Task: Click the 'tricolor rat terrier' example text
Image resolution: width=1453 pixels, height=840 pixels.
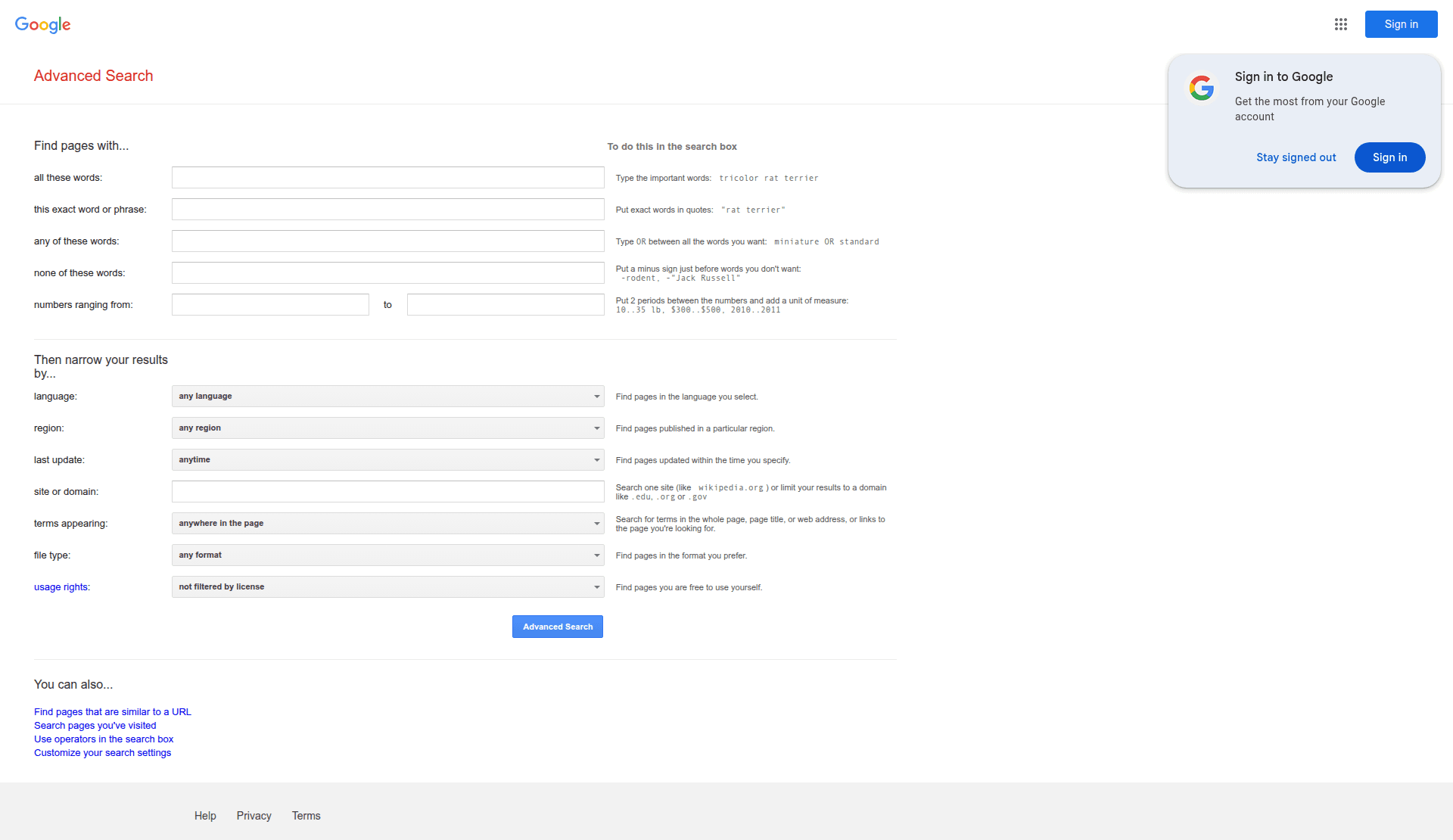Action: point(768,179)
